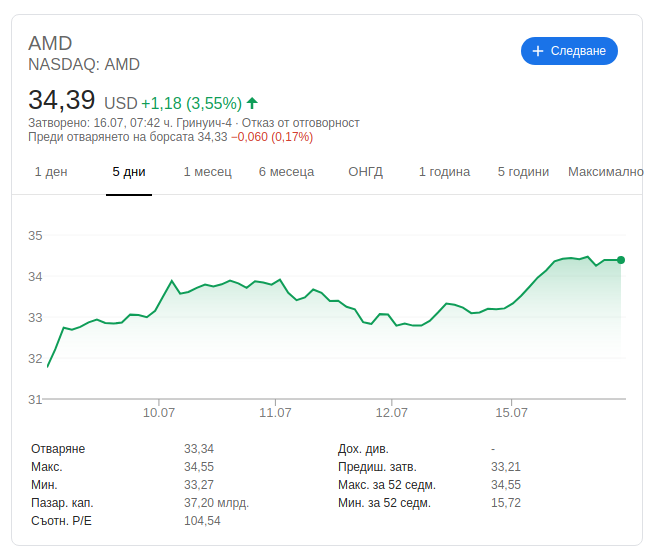Screen dimensions: 658x558
Task: Click the Пазар. кап. value 37,20 млрд.
Action: click(x=217, y=503)
